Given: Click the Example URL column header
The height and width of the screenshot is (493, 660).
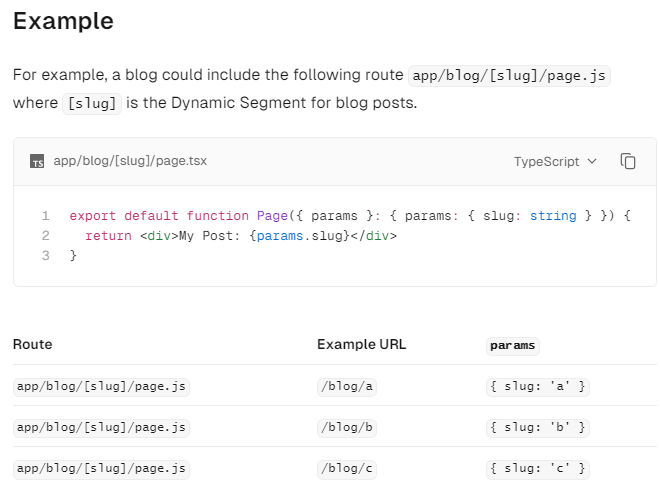Looking at the screenshot, I should [x=362, y=345].
